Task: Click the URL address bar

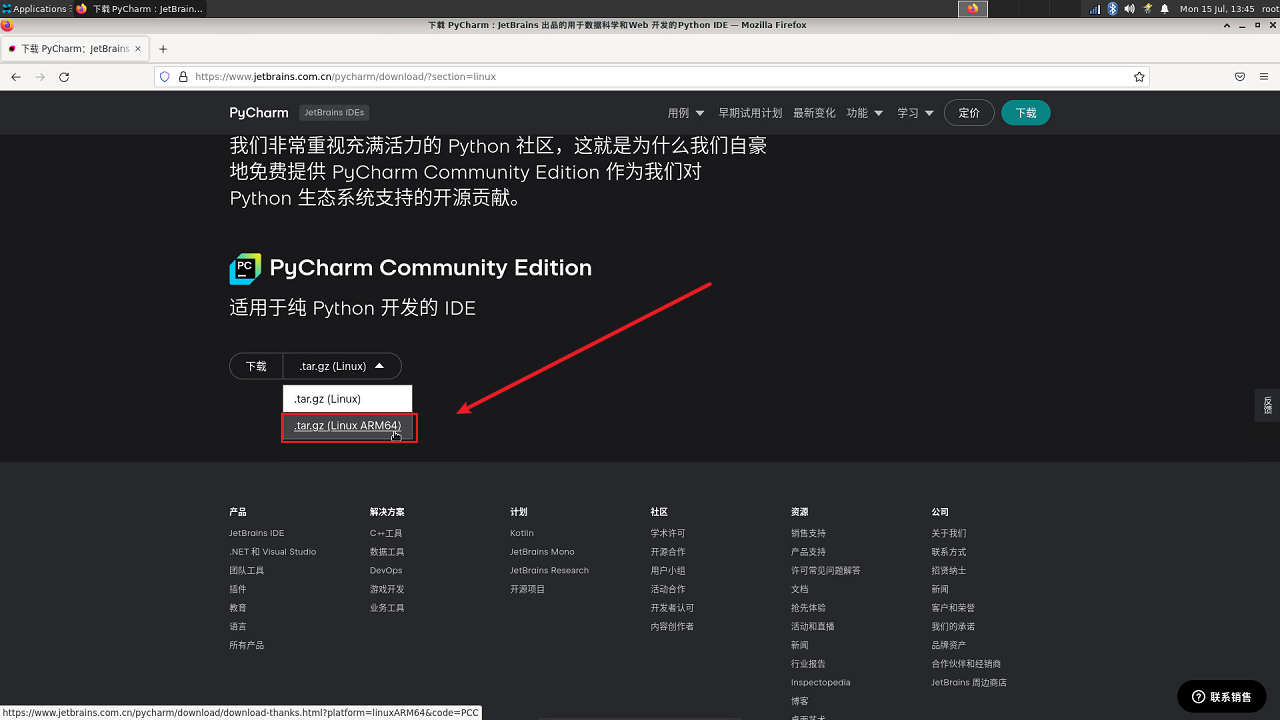Action: point(650,77)
